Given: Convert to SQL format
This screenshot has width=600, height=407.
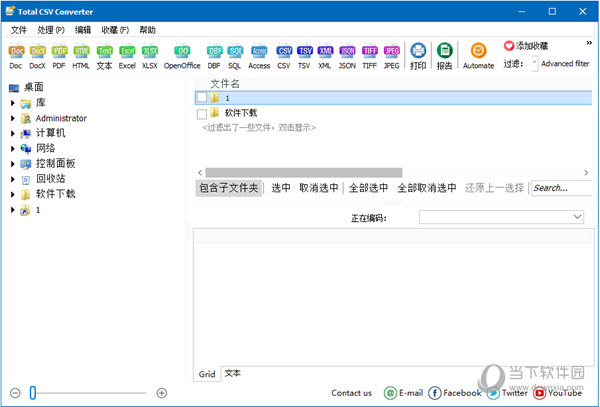Looking at the screenshot, I should pos(235,57).
